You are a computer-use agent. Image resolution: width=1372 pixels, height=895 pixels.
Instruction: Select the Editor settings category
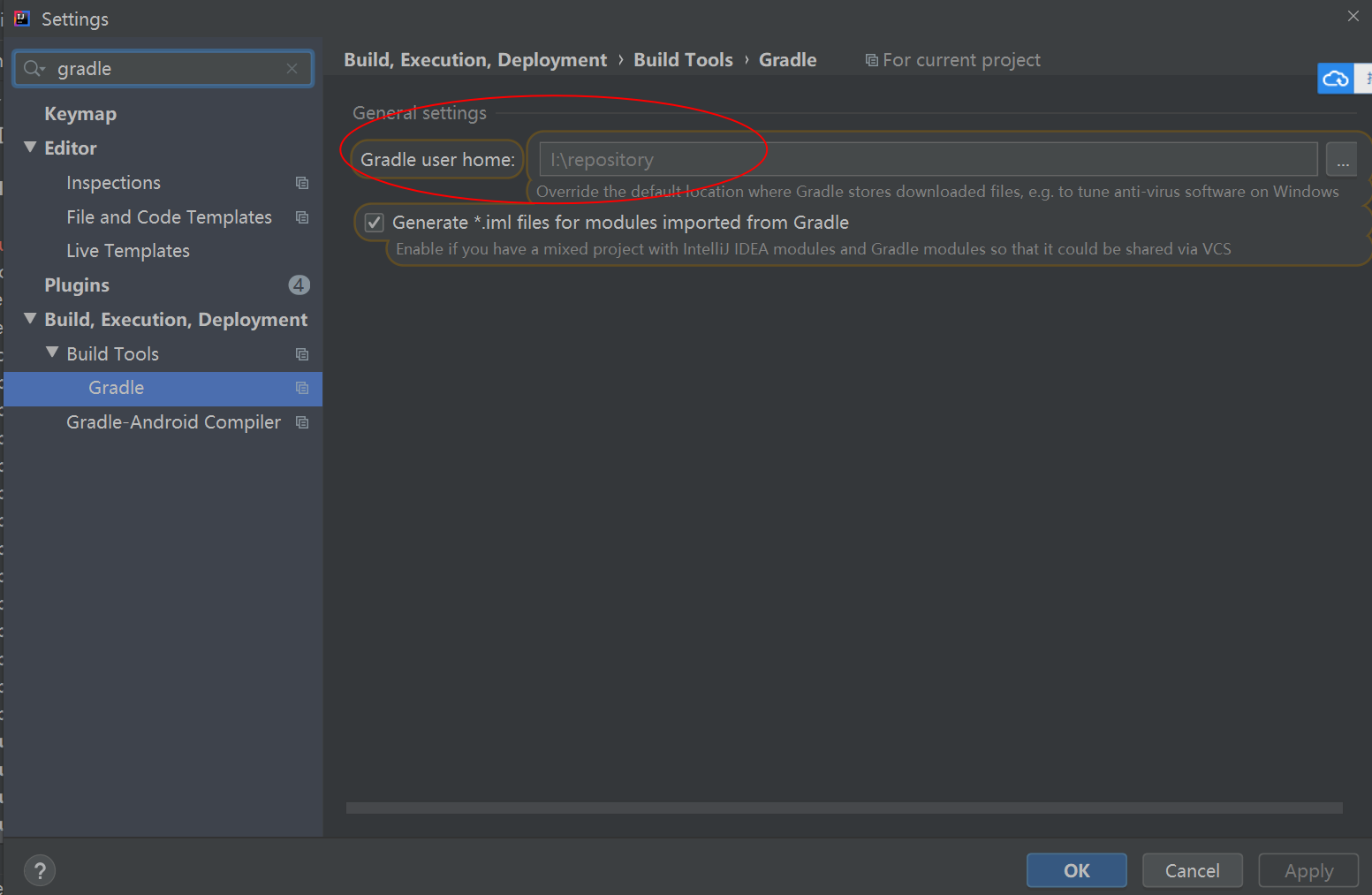[x=71, y=148]
